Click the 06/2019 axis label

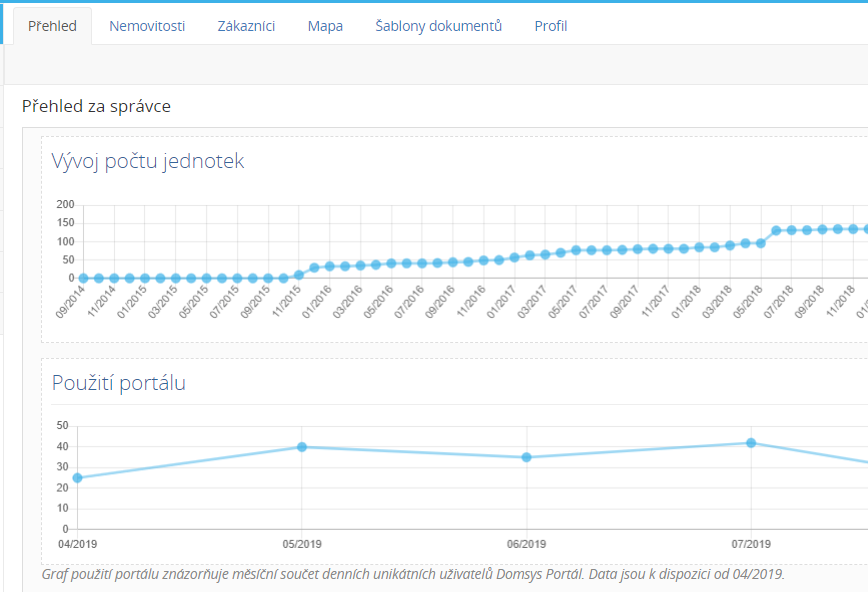[526, 544]
